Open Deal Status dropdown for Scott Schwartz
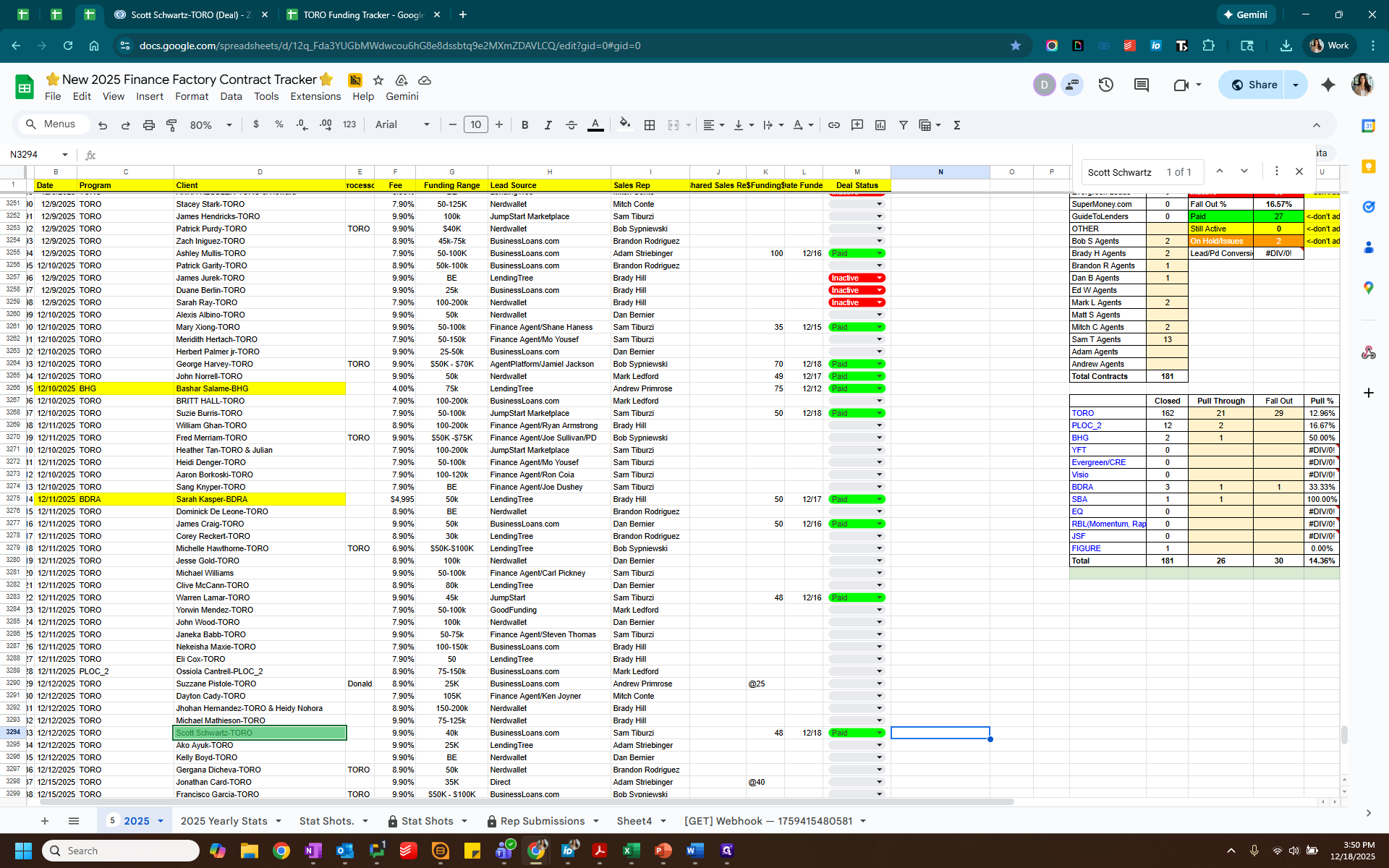1389x868 pixels. [880, 733]
